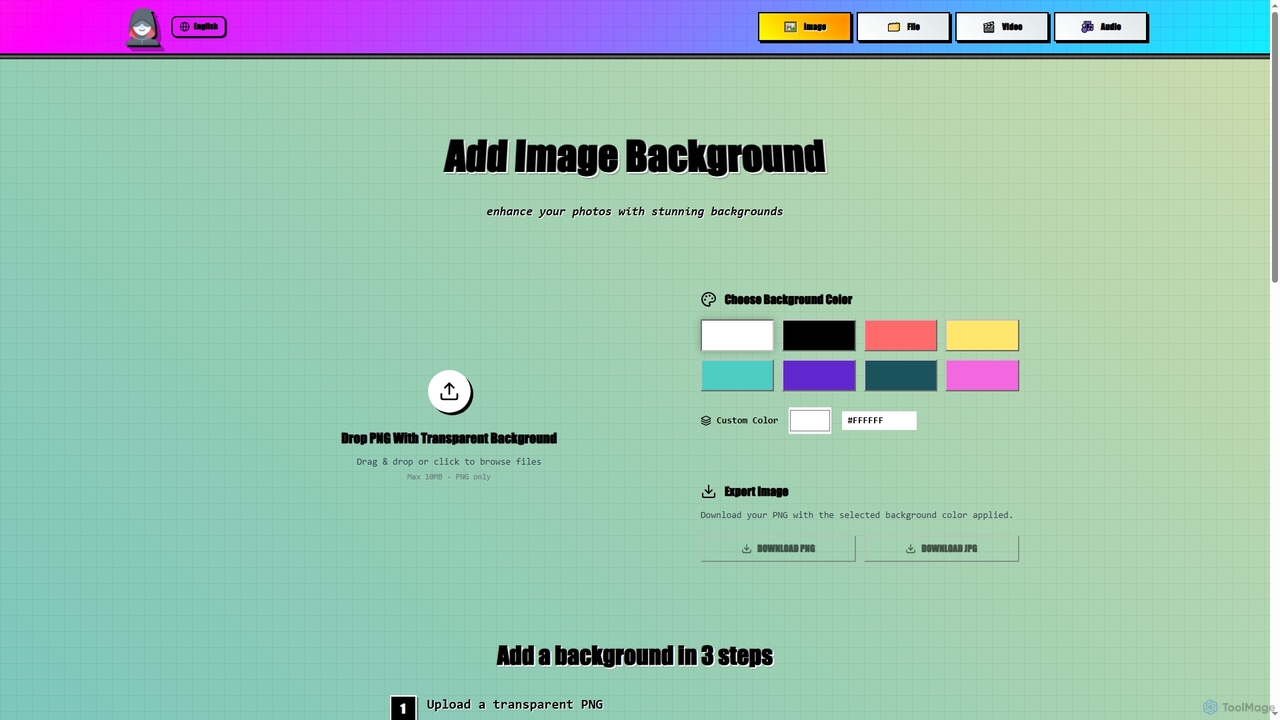Select the pink background swatch
The width and height of the screenshot is (1280, 720).
click(x=982, y=376)
